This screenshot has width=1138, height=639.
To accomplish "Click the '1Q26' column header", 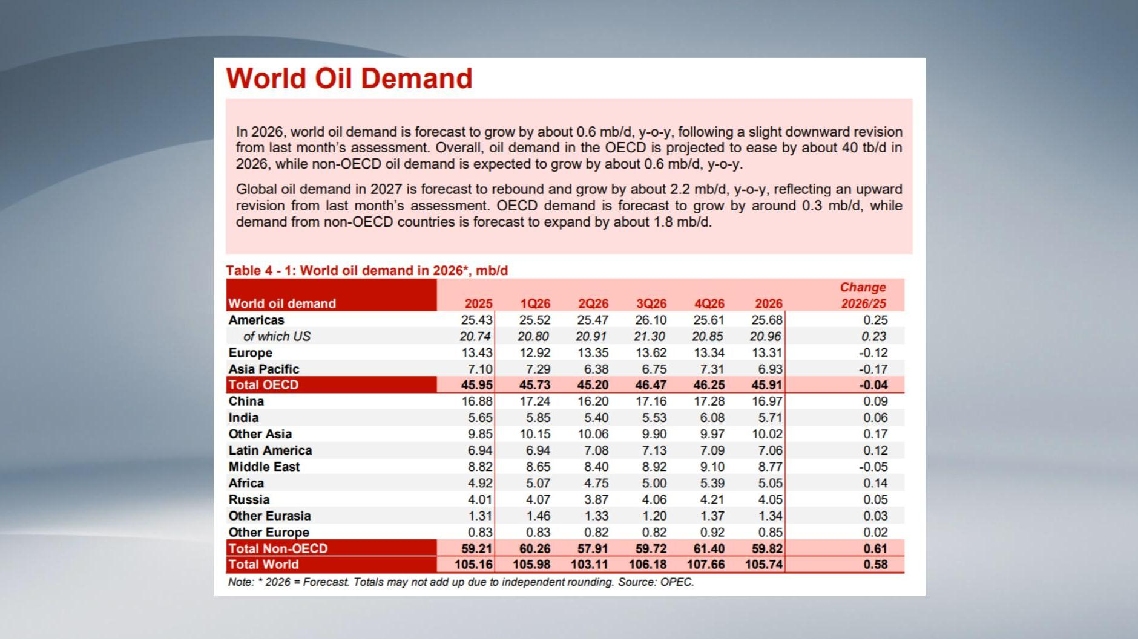I will 535,304.
